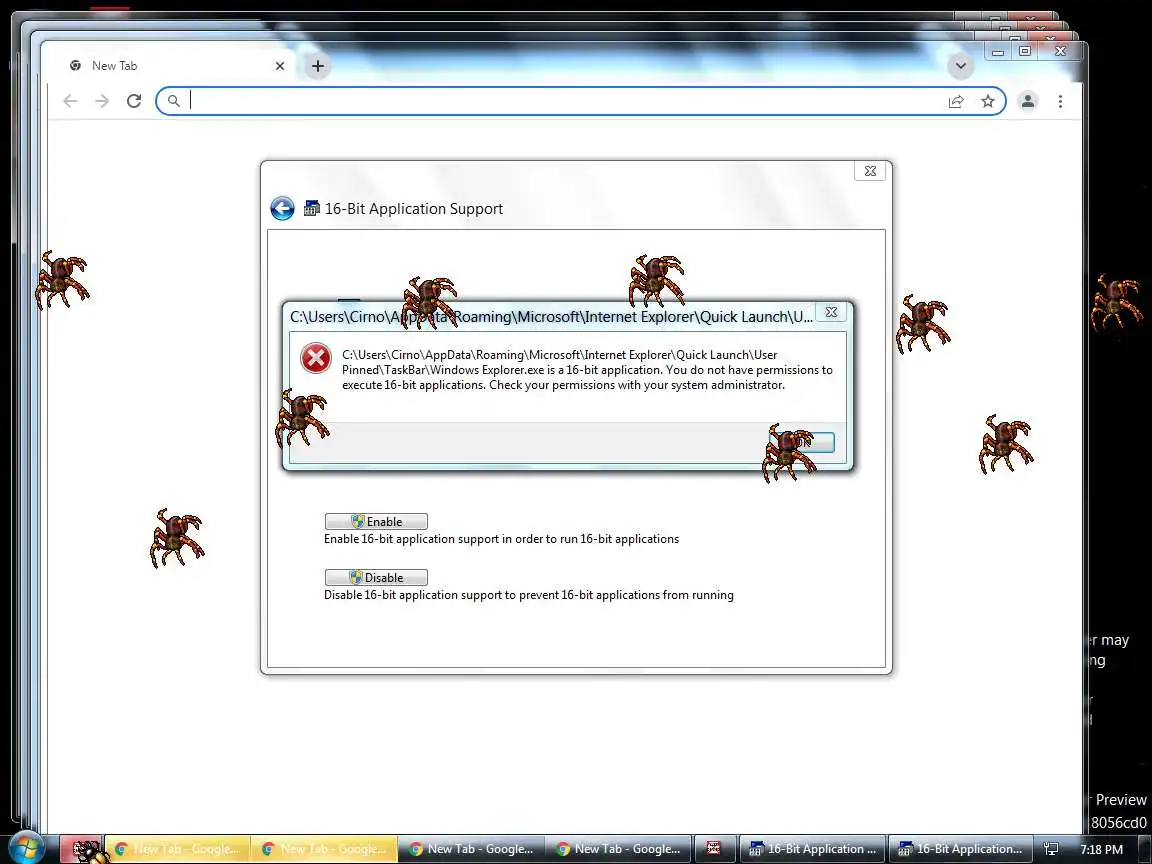Image resolution: width=1152 pixels, height=864 pixels.
Task: Open the Windows Start menu
Action: (25, 848)
